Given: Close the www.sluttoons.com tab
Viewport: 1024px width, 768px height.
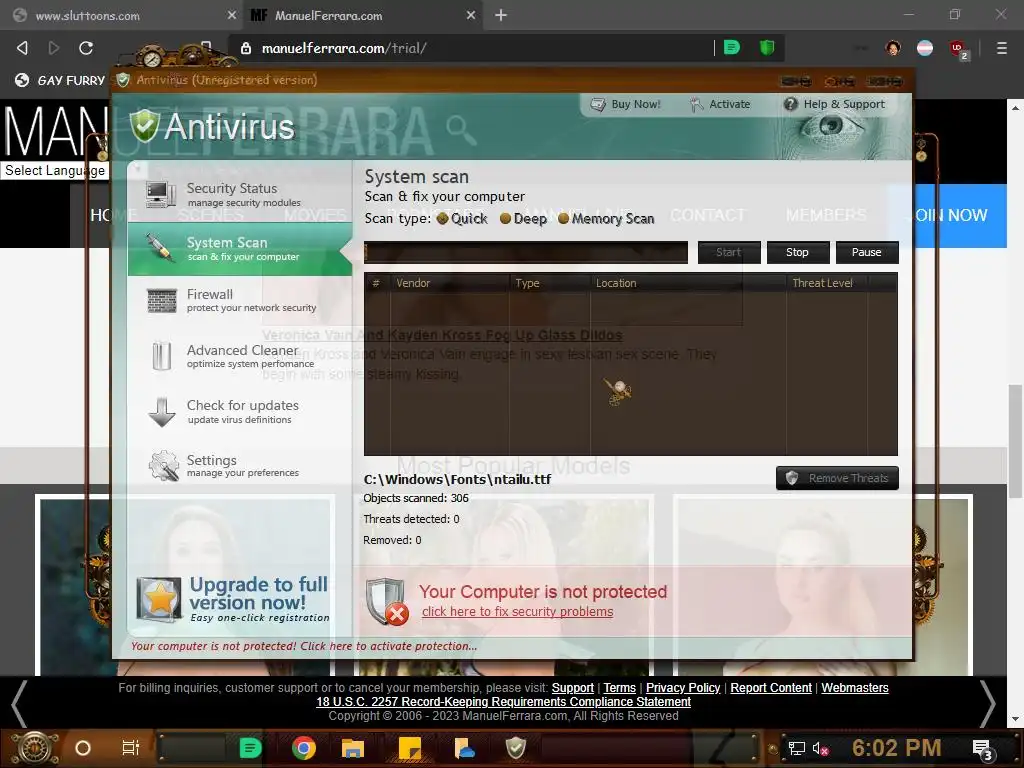Looking at the screenshot, I should coord(231,15).
